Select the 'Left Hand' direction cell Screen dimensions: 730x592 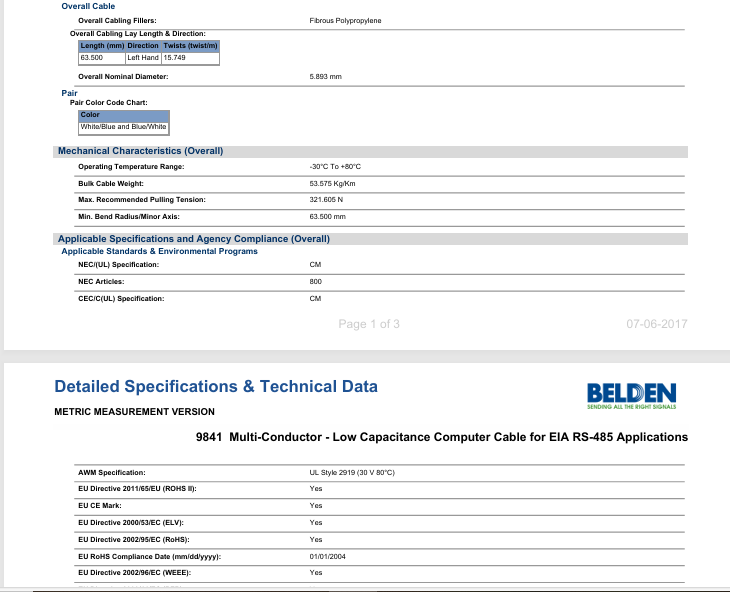click(143, 58)
